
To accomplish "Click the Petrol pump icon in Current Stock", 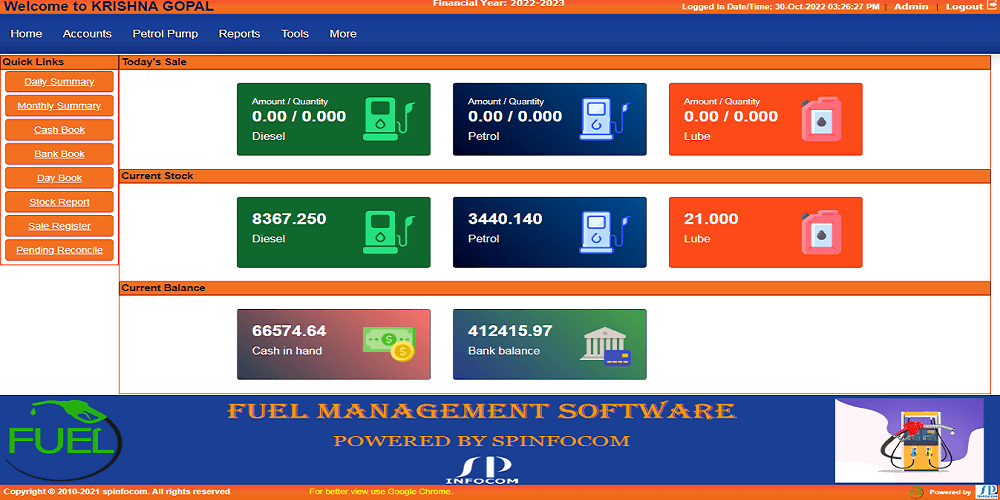I will [605, 233].
